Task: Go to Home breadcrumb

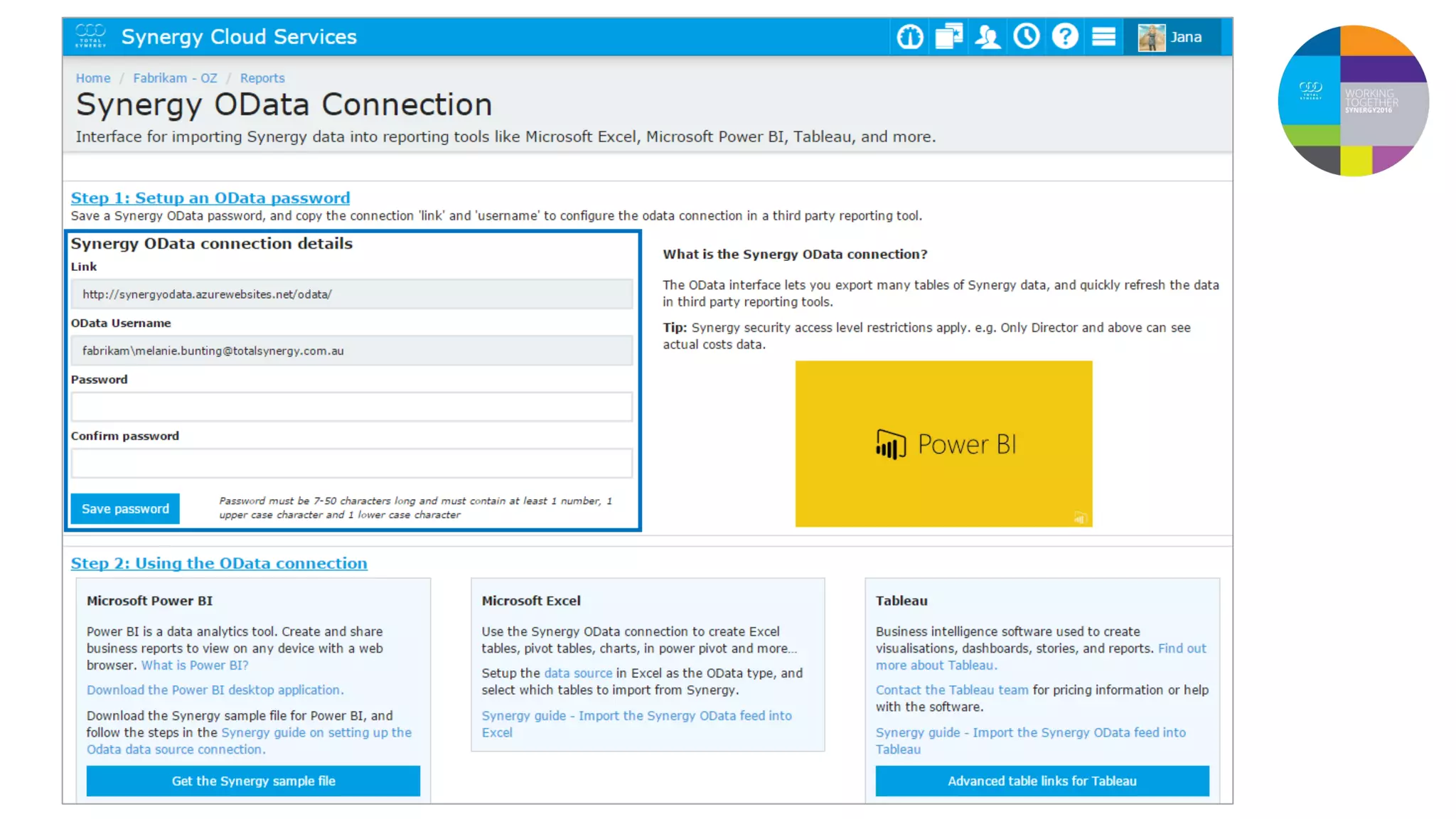Action: [93, 78]
